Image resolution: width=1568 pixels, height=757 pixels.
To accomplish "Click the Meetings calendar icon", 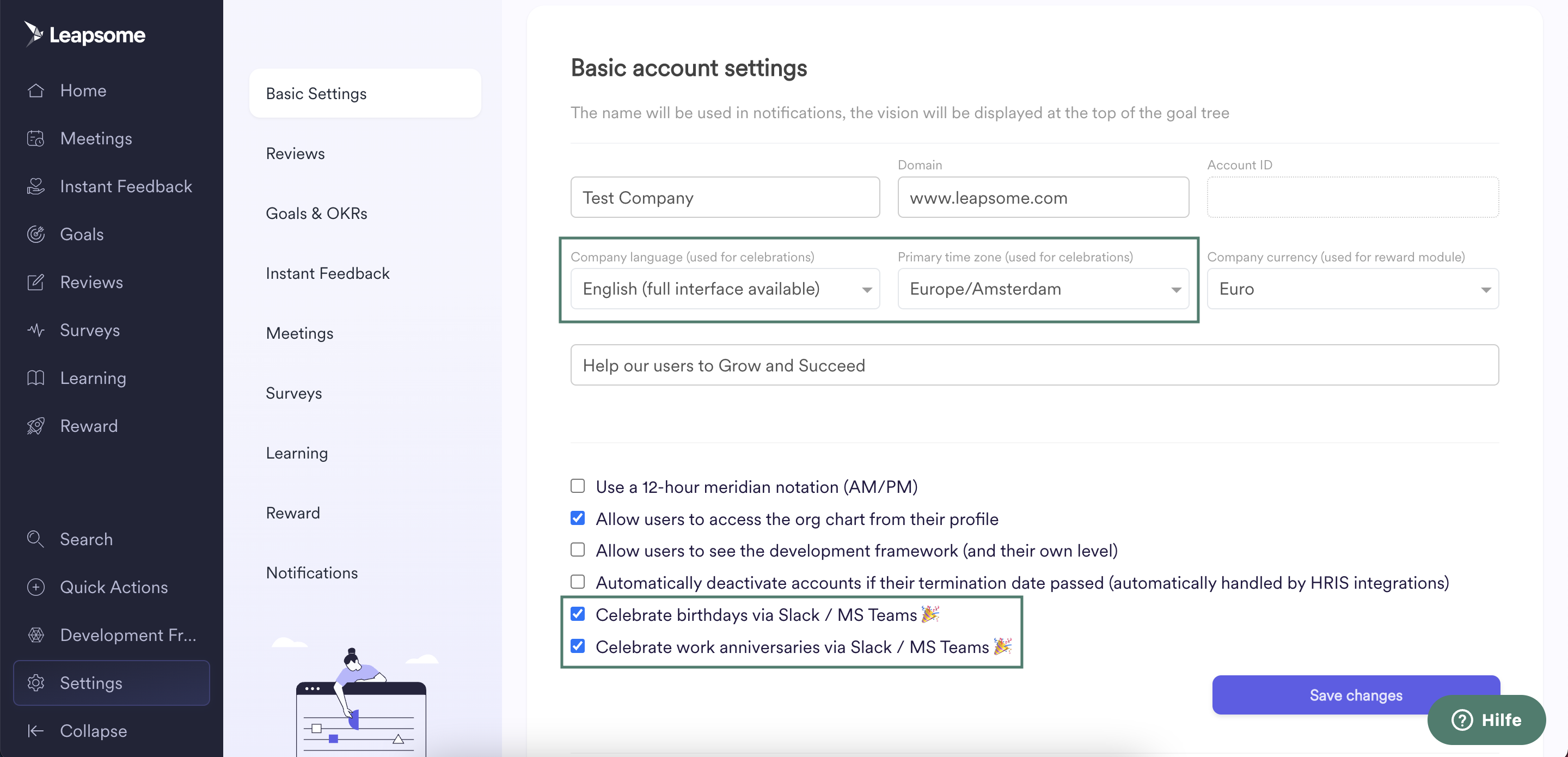I will coord(36,138).
